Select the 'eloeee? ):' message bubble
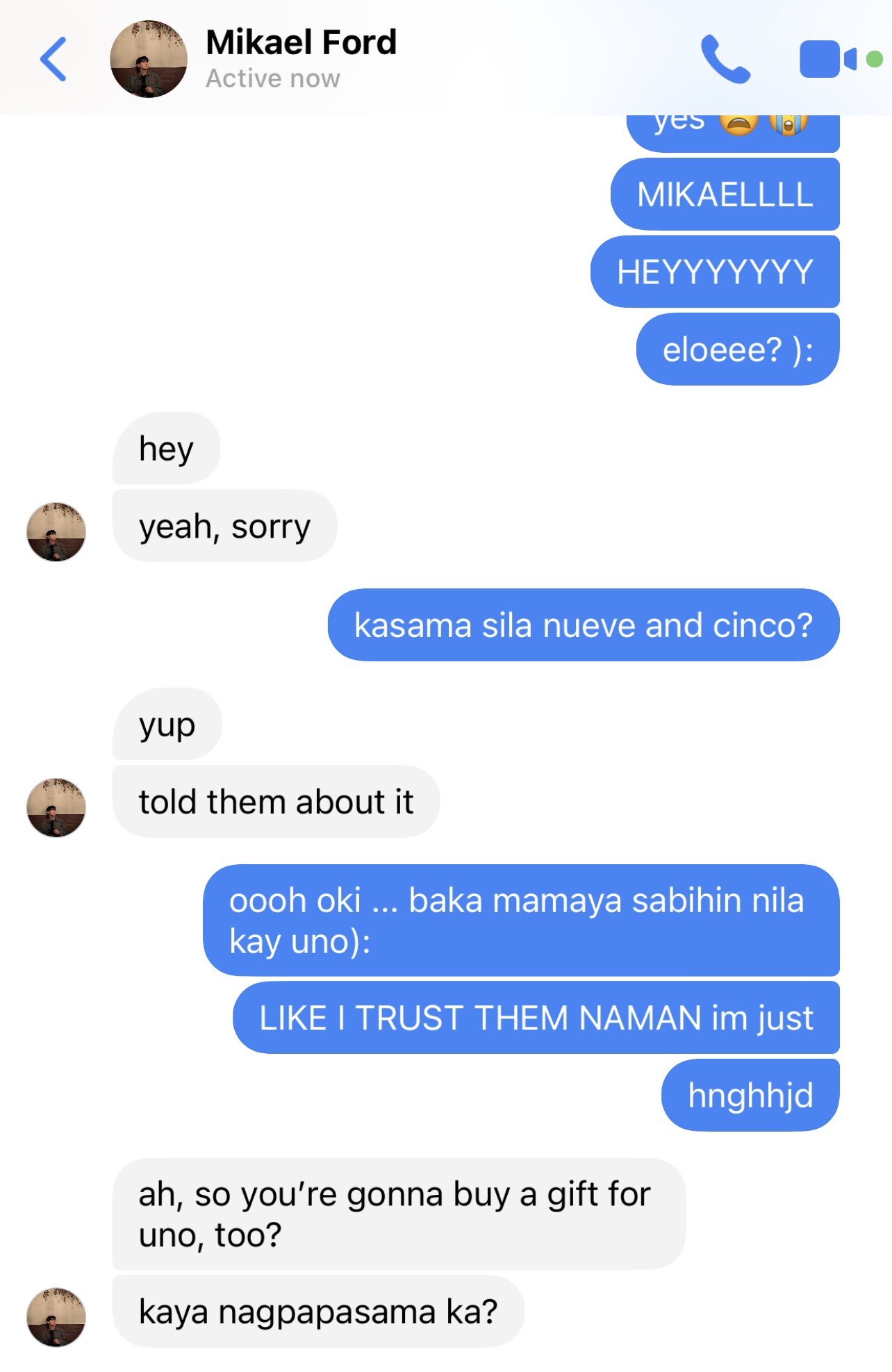Screen dimensions: 892x1372 coord(738,349)
